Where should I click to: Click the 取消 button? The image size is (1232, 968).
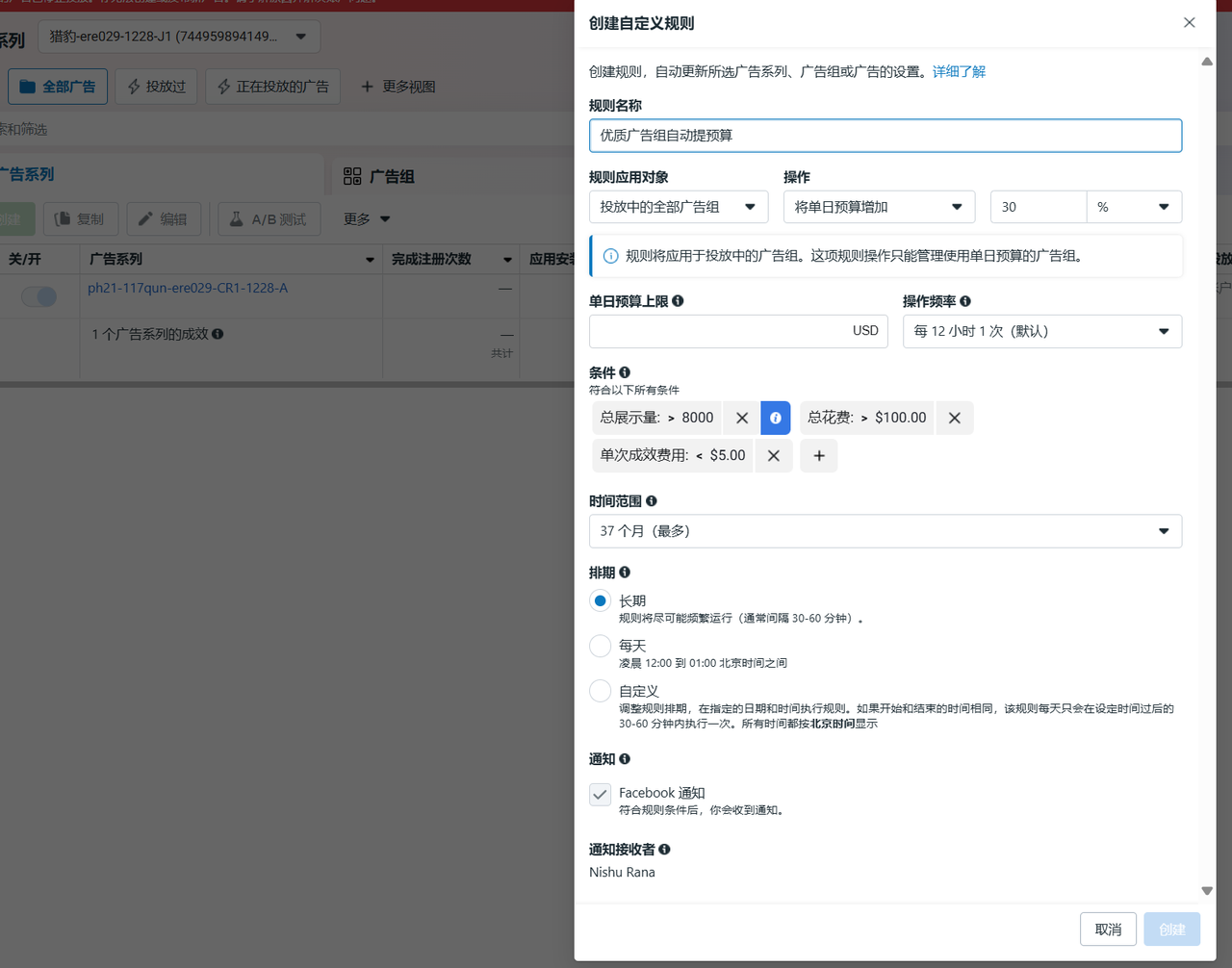click(x=1108, y=930)
